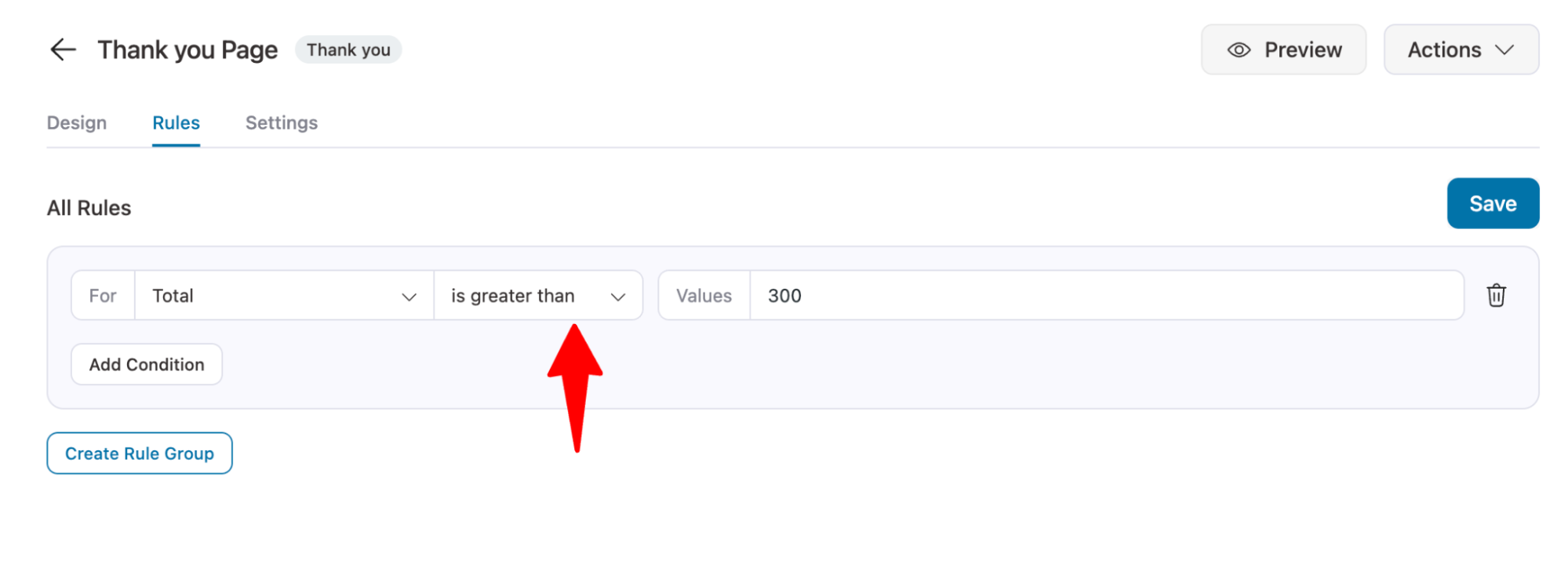Image resolution: width=1568 pixels, height=561 pixels.
Task: Switch to the Settings tab
Action: [x=282, y=123]
